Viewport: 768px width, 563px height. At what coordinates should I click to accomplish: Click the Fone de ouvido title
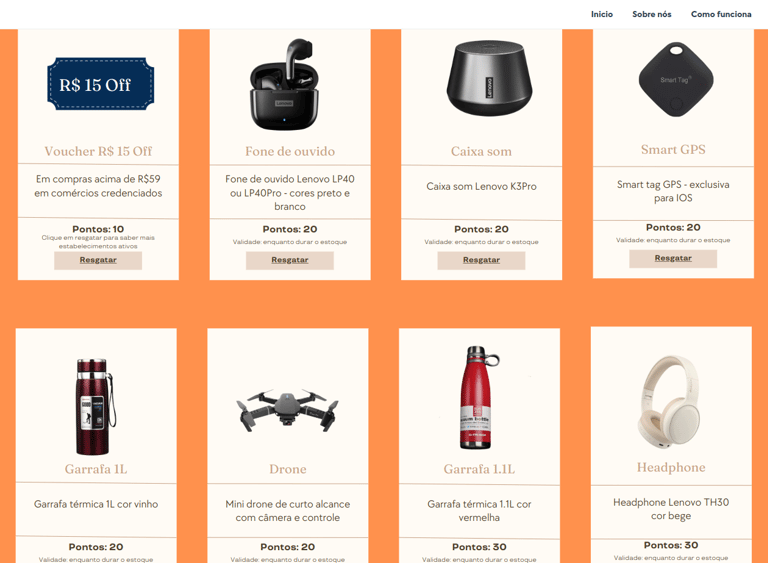pyautogui.click(x=290, y=151)
